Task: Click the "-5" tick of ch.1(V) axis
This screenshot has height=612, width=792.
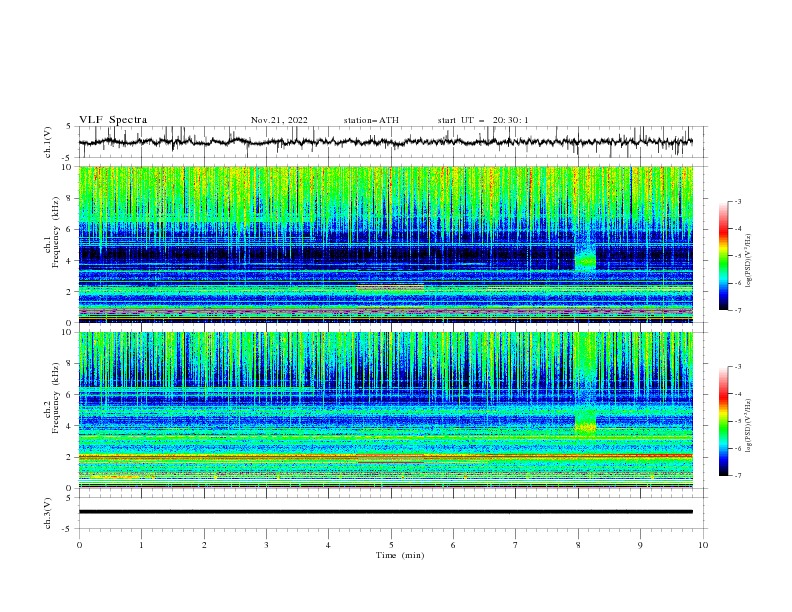Action: [x=68, y=158]
